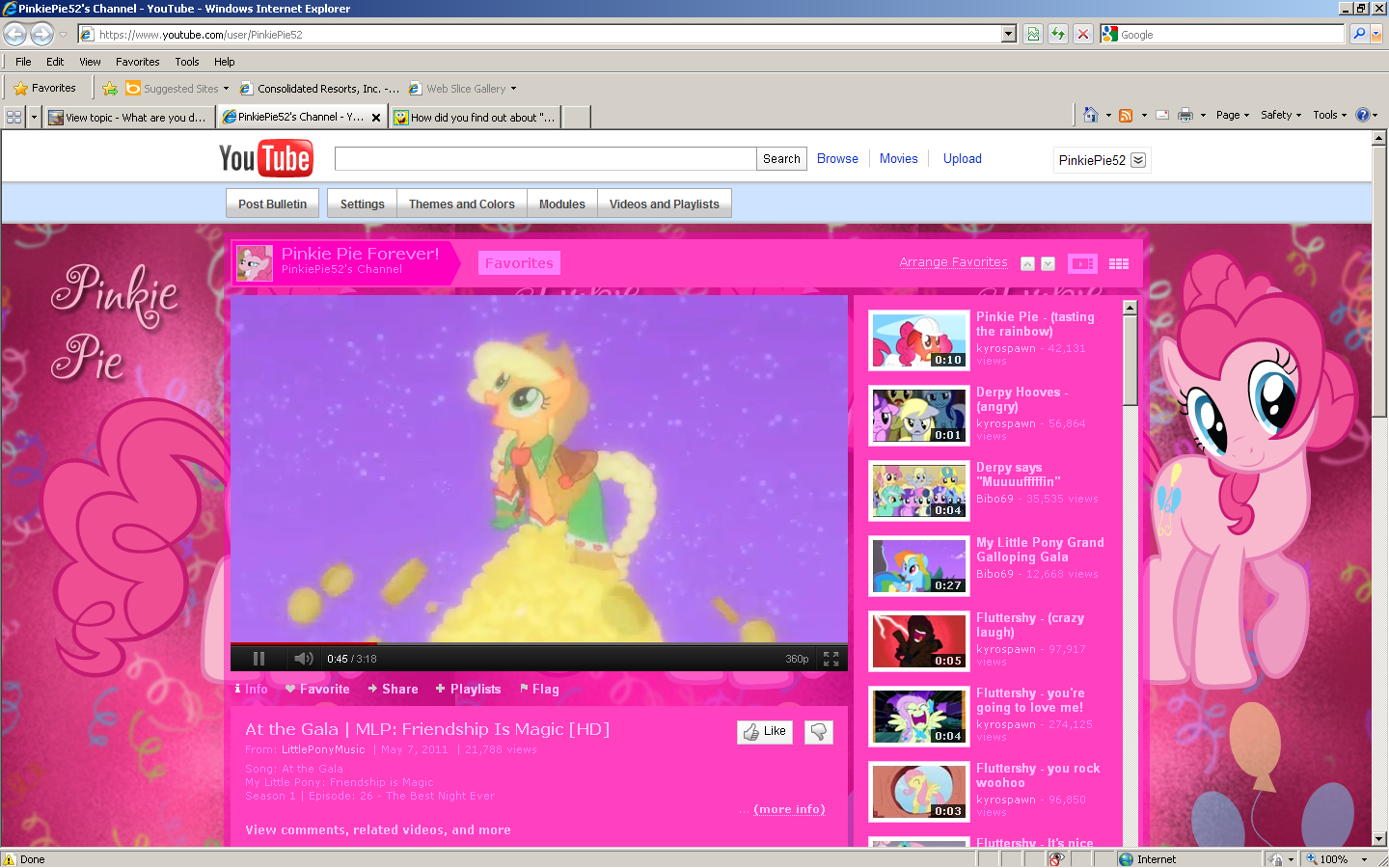Open the Safety dropdown menu

[x=1281, y=115]
